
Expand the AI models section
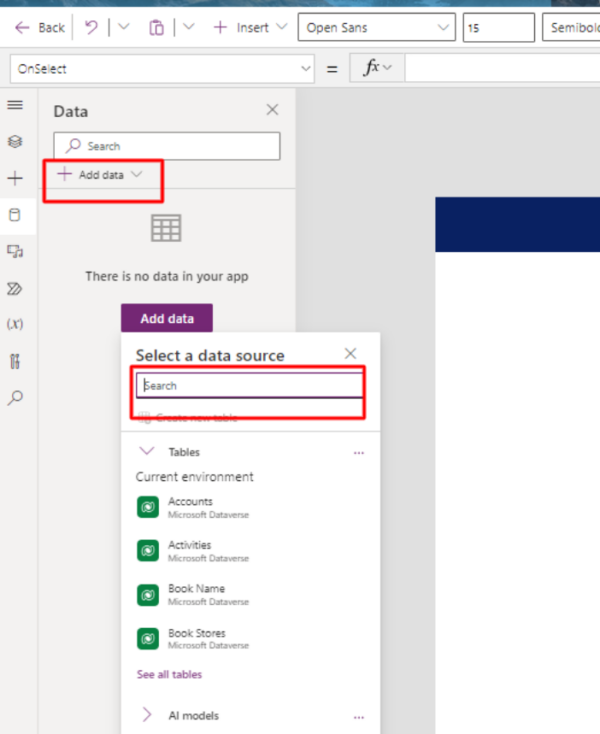pos(147,715)
